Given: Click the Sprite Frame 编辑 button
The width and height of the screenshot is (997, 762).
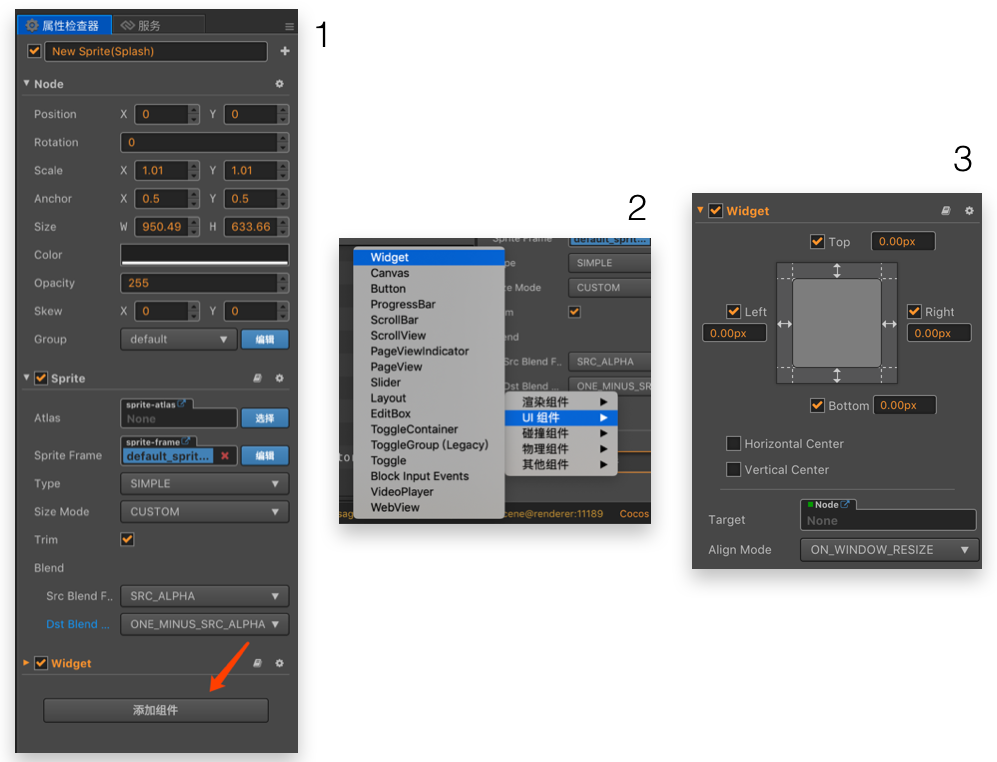Looking at the screenshot, I should [265, 455].
